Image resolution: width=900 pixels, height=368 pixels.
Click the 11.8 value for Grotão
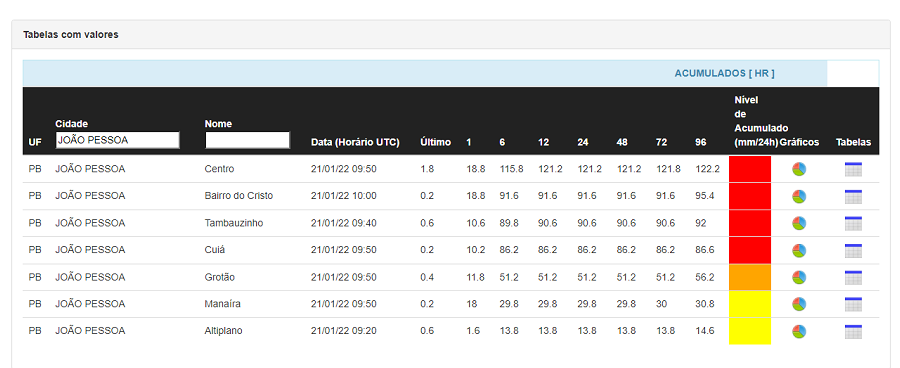point(476,277)
